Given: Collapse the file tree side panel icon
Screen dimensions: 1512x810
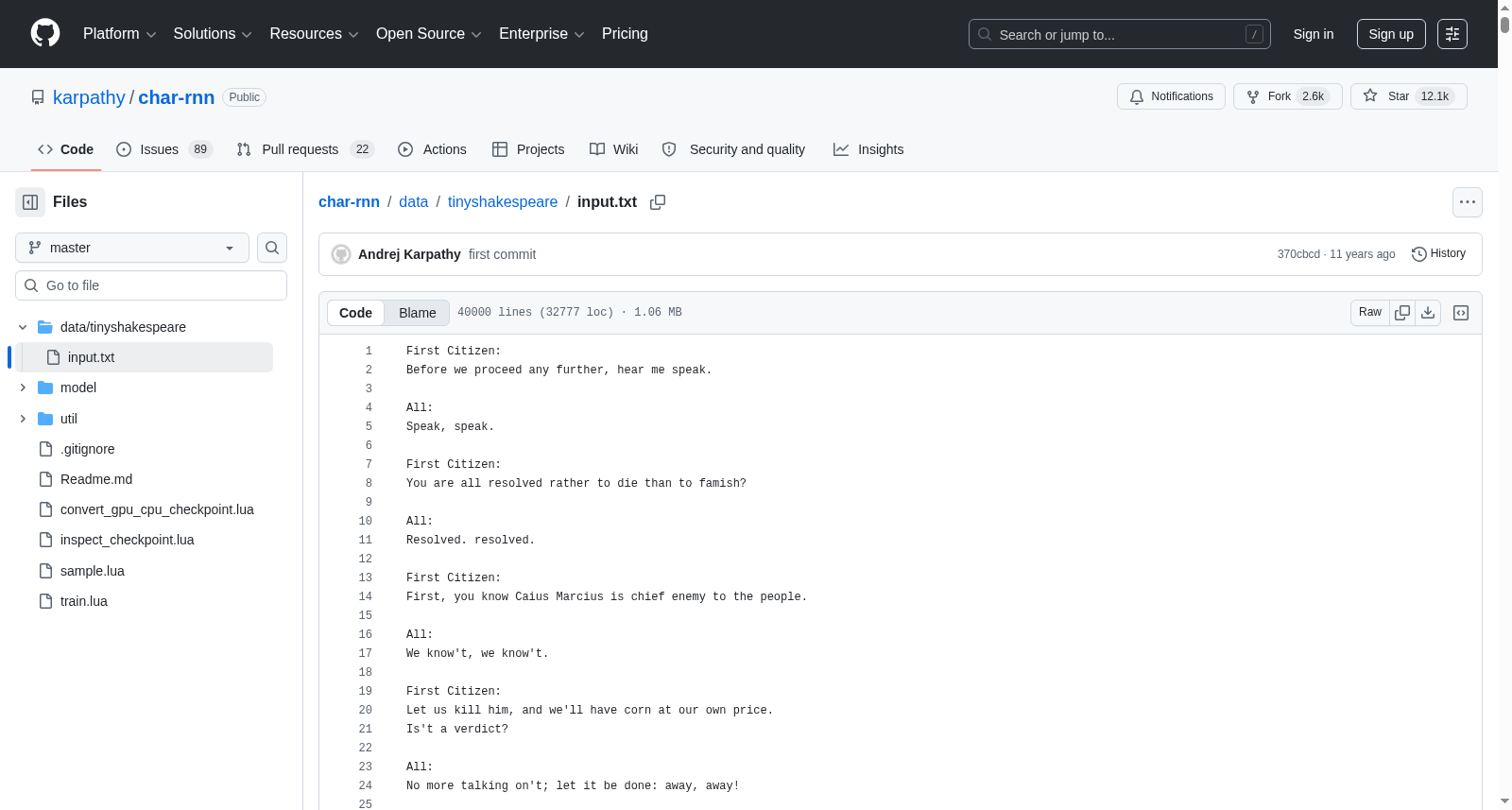Looking at the screenshot, I should coord(30,202).
